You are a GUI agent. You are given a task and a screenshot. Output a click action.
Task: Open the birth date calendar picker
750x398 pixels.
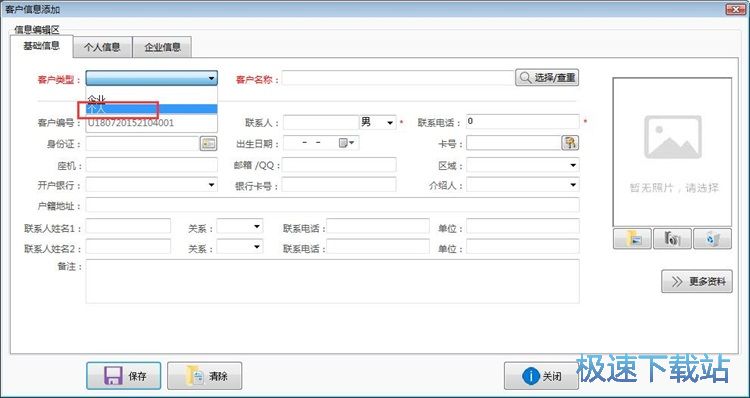click(346, 143)
